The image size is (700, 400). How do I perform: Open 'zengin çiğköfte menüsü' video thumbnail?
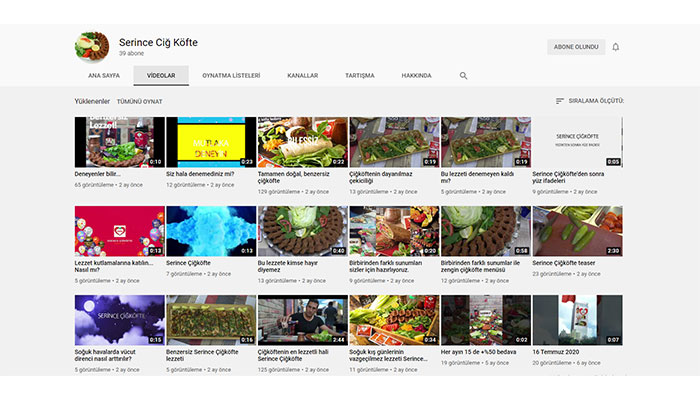click(x=486, y=231)
